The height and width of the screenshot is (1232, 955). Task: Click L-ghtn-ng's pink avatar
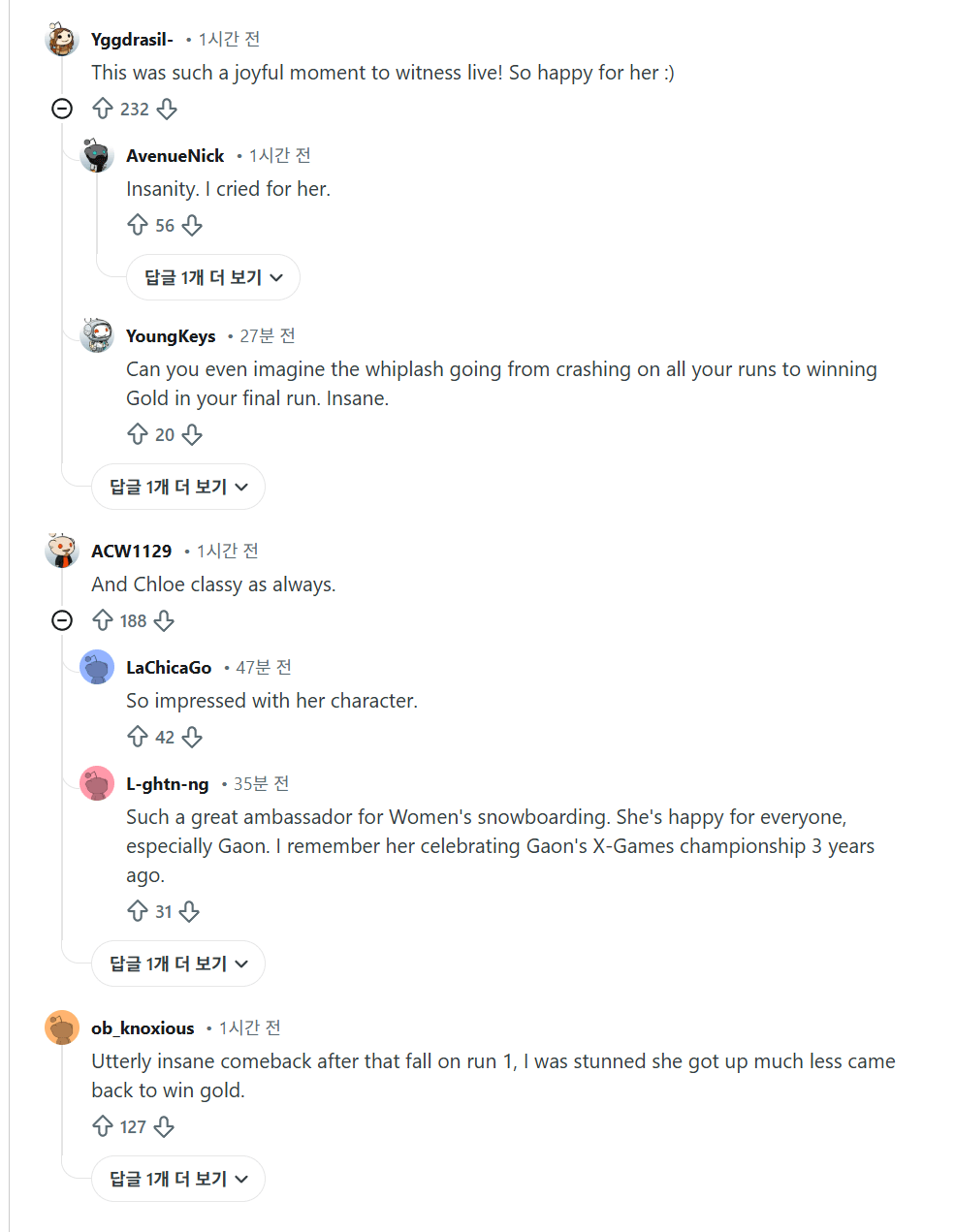pyautogui.click(x=97, y=783)
